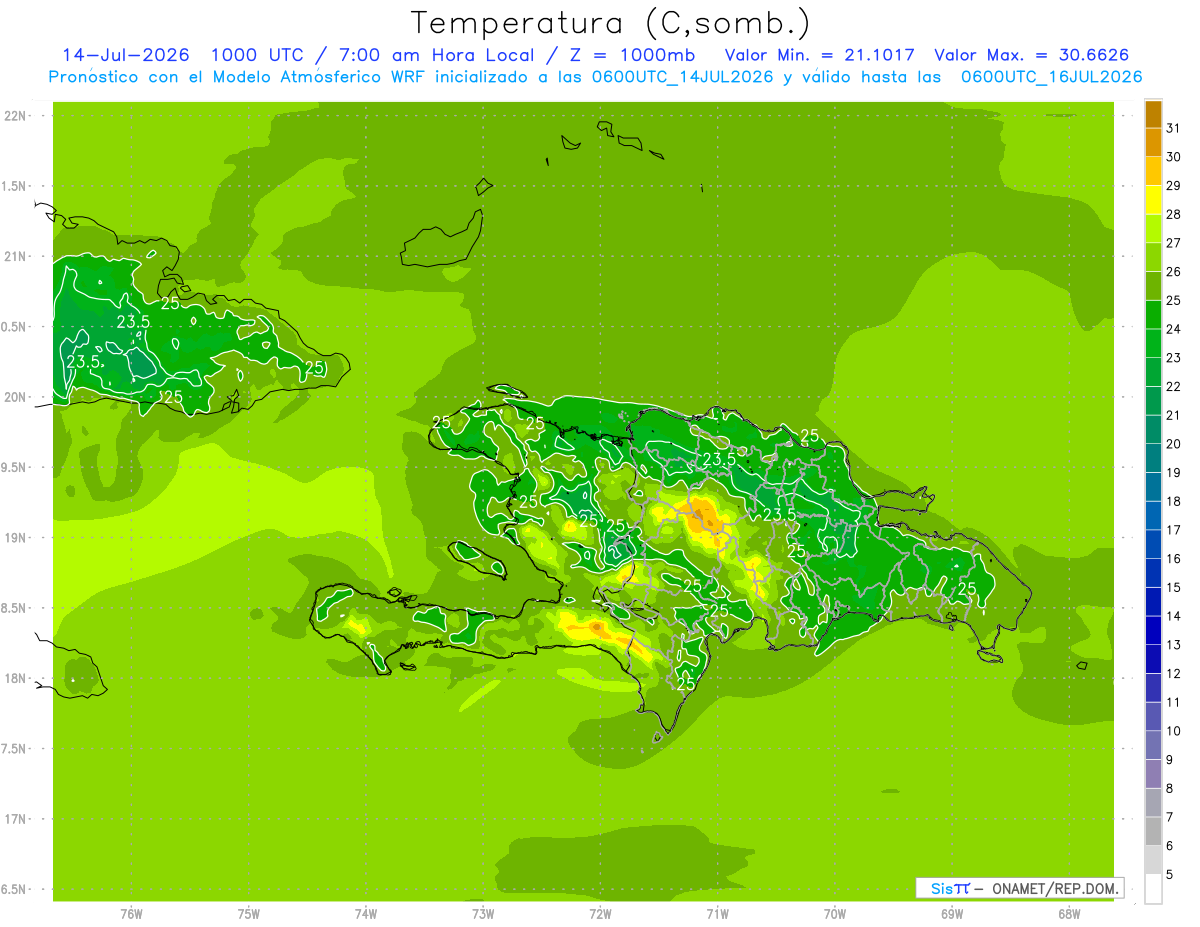Click the latitude axis label '19N'
Image resolution: width=1200 pixels, height=927 pixels.
[17, 538]
